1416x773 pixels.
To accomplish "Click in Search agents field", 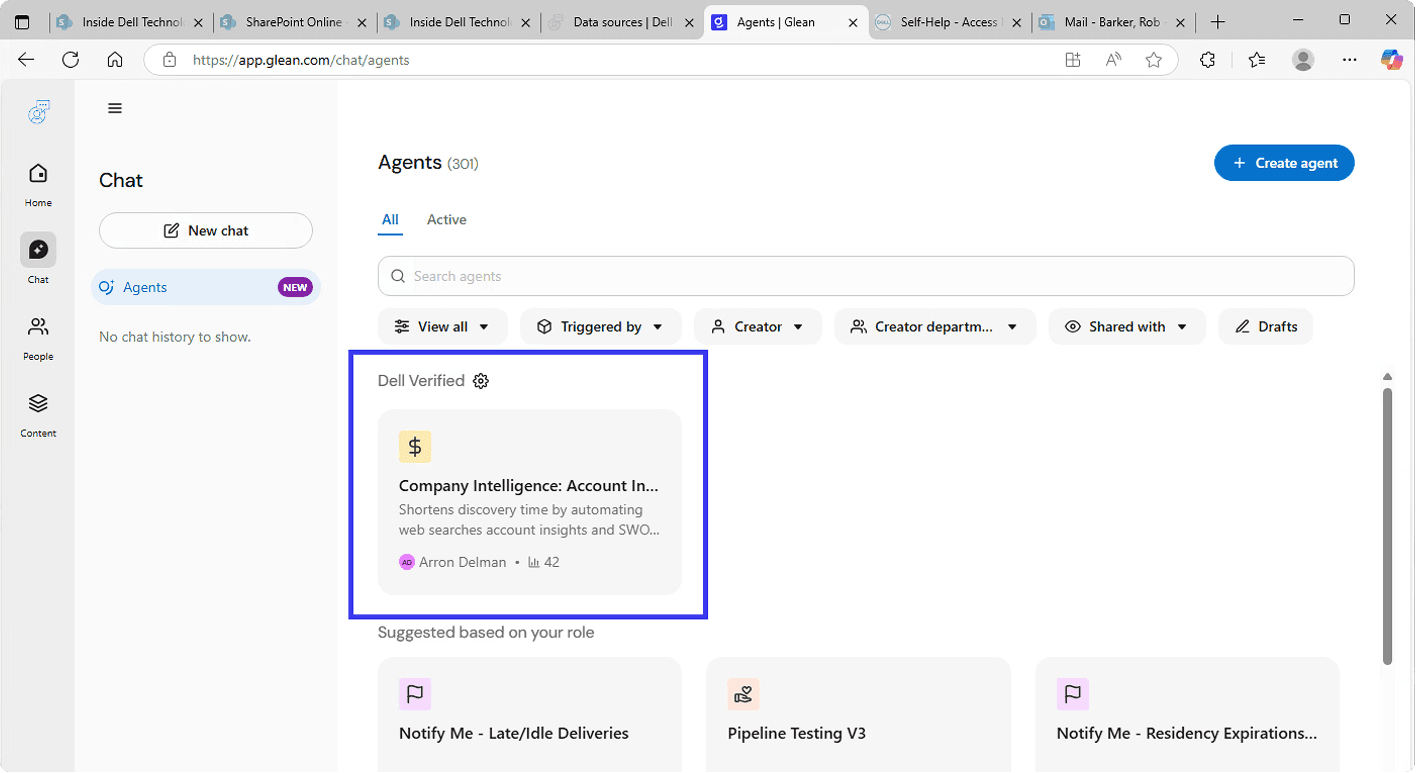I will (866, 276).
